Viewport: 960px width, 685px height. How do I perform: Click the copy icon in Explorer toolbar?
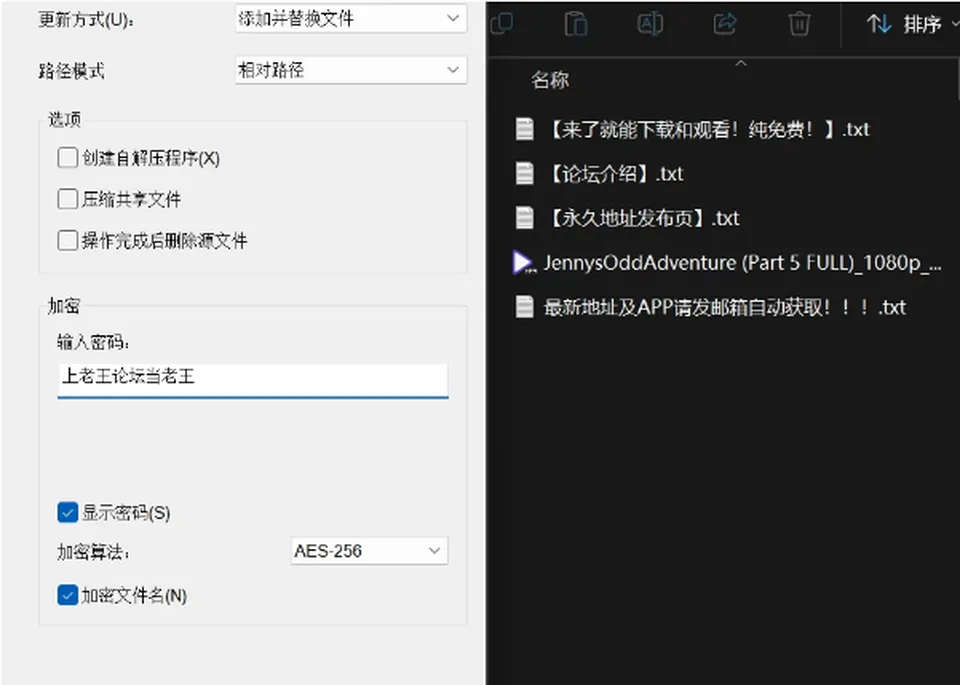[x=502, y=24]
